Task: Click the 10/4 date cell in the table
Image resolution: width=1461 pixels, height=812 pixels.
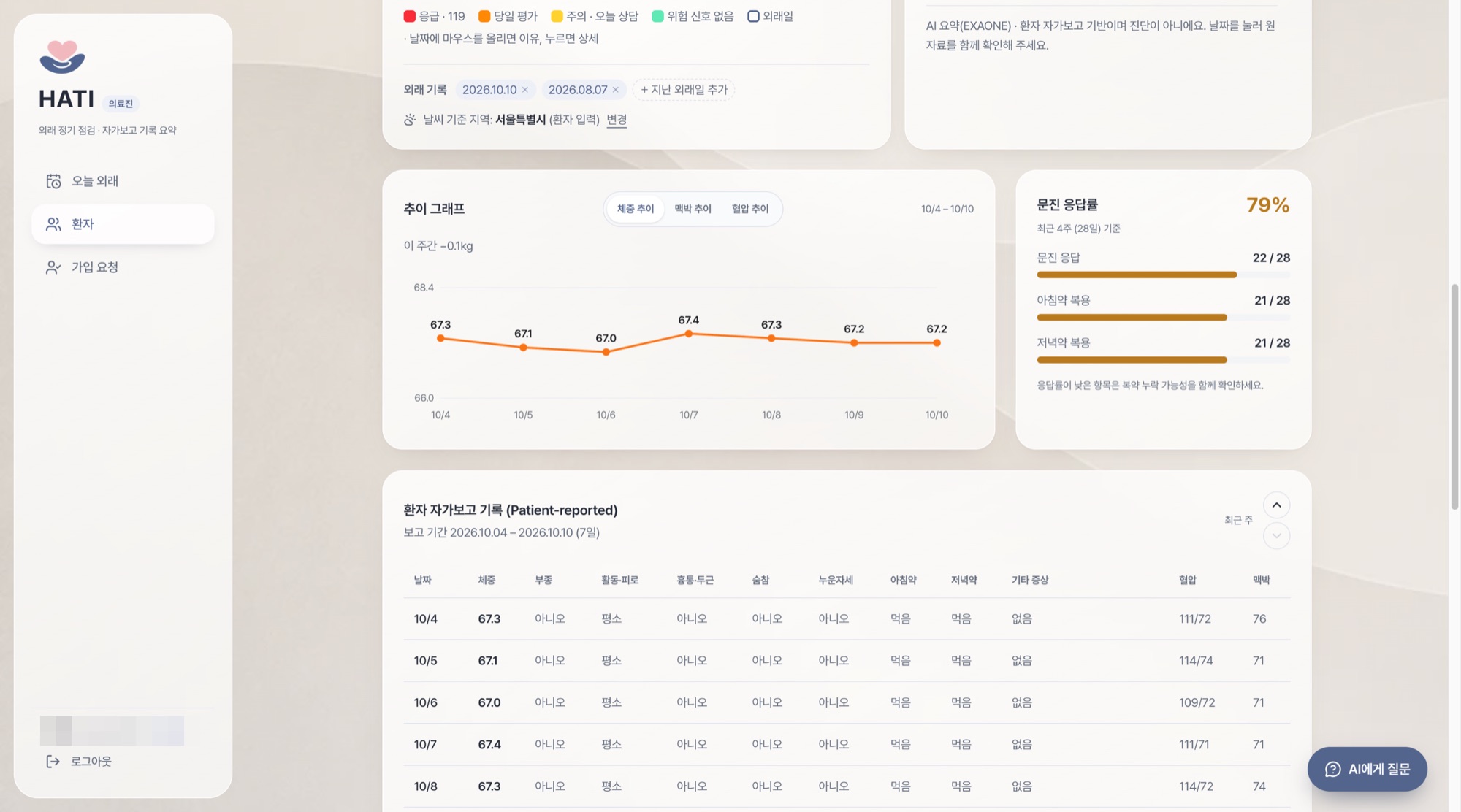Action: coord(426,619)
